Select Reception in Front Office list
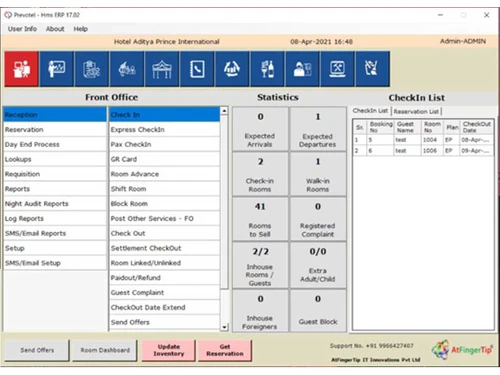Image resolution: width=500 pixels, height=375 pixels. pos(55,115)
